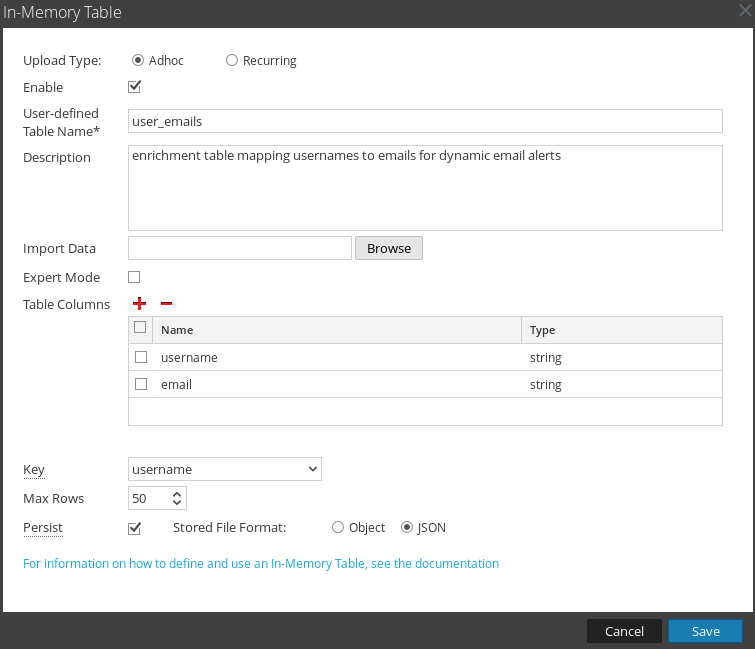Check the select-all columns header checkbox

click(x=140, y=328)
